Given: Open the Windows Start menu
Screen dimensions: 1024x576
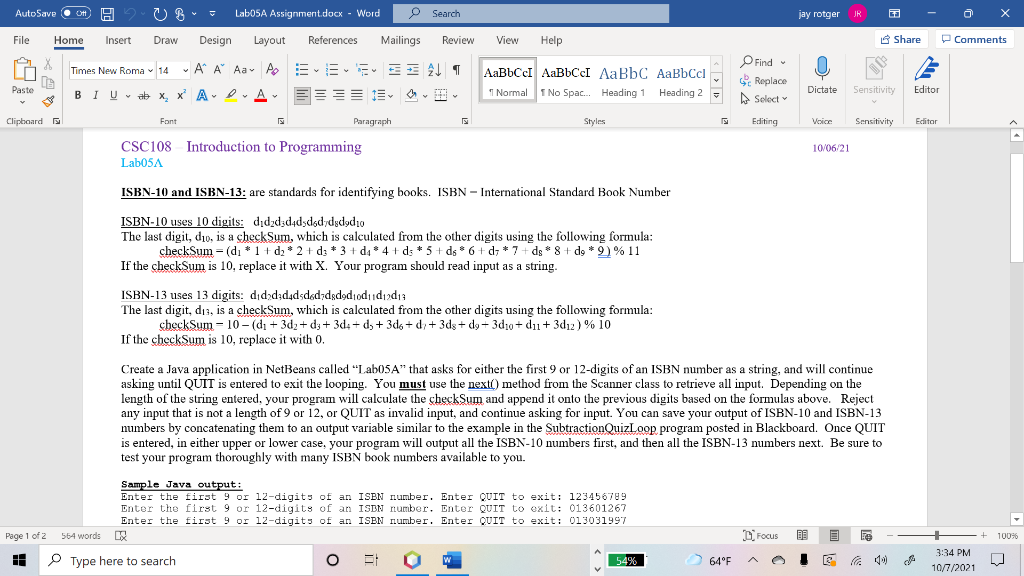Looking at the screenshot, I should (19, 560).
